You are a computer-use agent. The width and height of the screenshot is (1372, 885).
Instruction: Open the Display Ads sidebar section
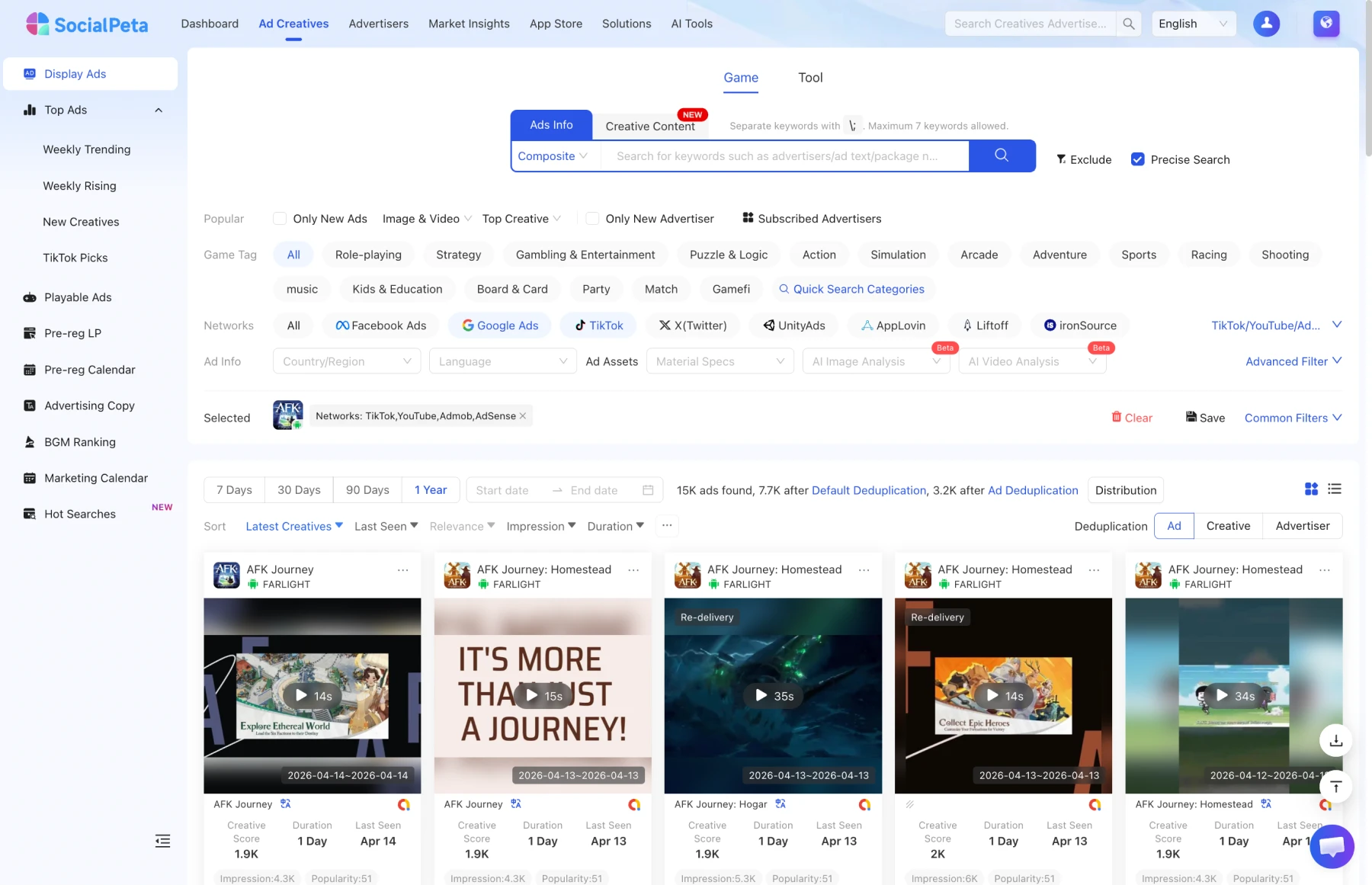pyautogui.click(x=75, y=73)
